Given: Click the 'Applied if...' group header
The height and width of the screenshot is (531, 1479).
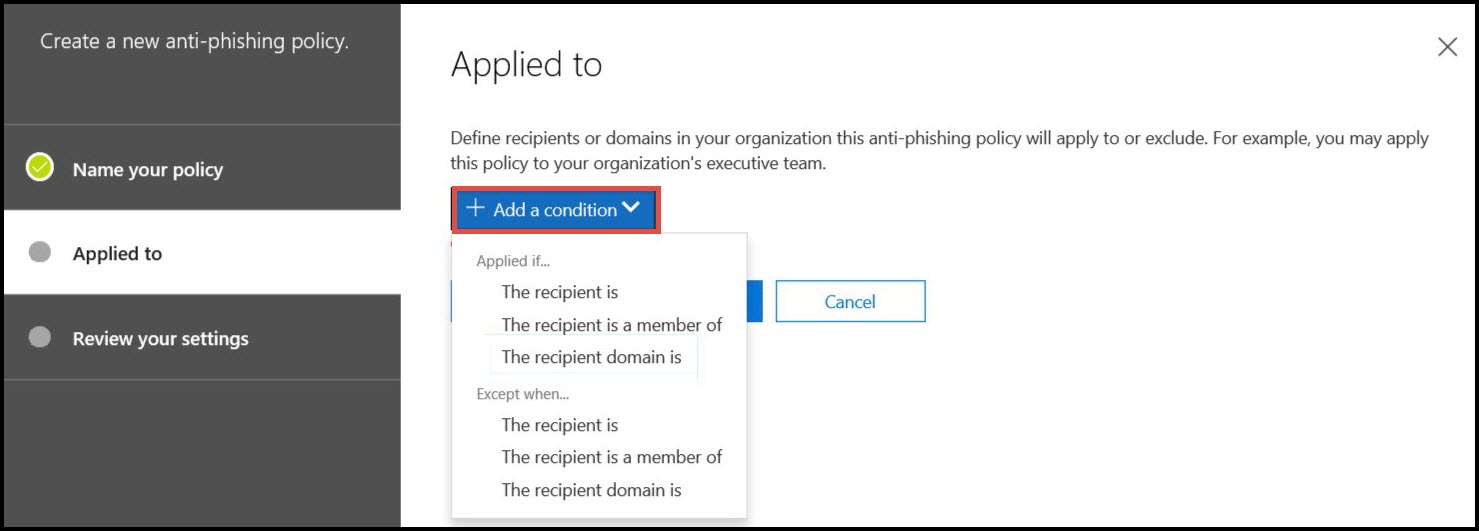Looking at the screenshot, I should (x=513, y=261).
